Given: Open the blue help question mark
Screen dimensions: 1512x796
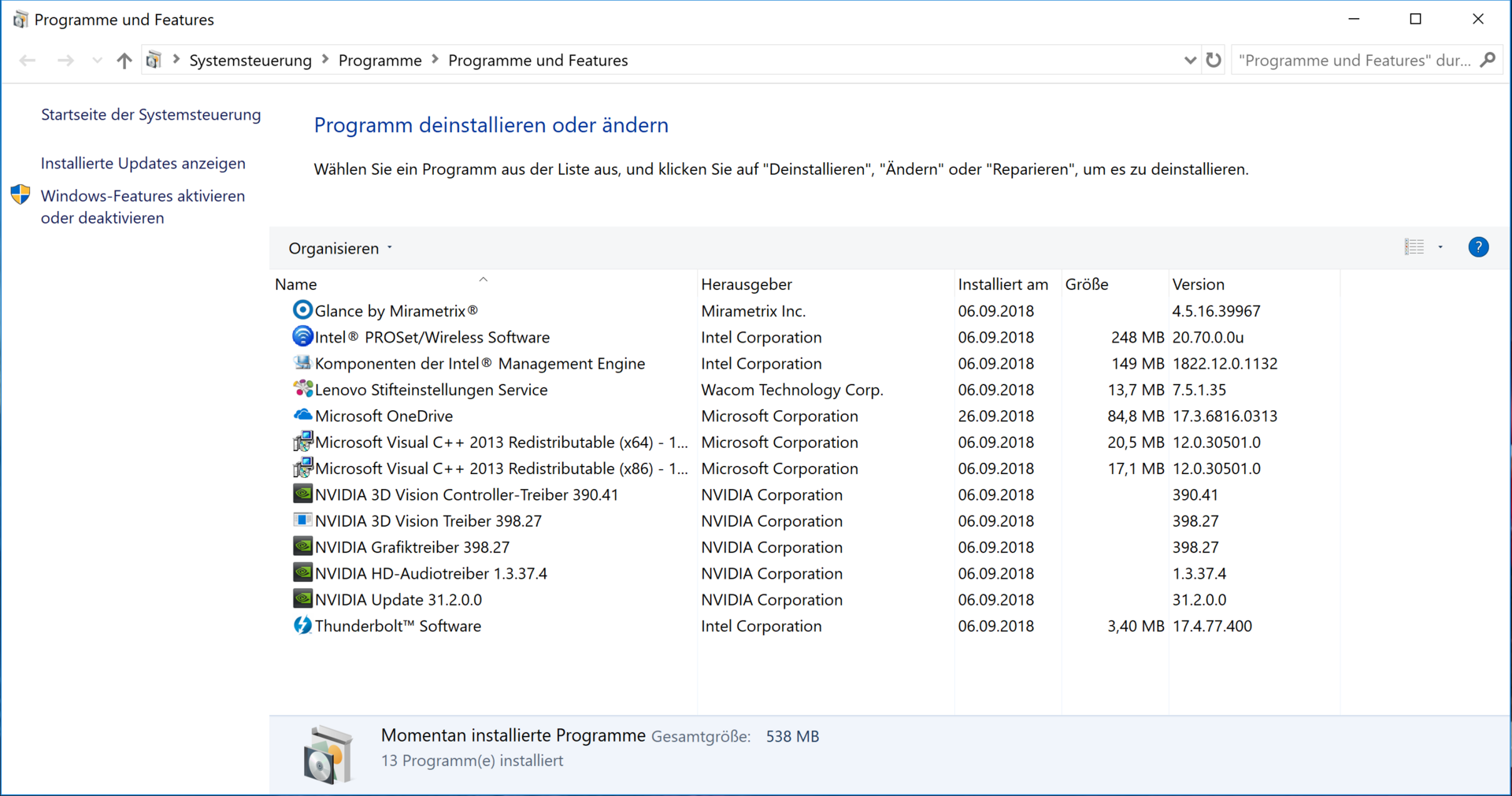Looking at the screenshot, I should pos(1478,247).
